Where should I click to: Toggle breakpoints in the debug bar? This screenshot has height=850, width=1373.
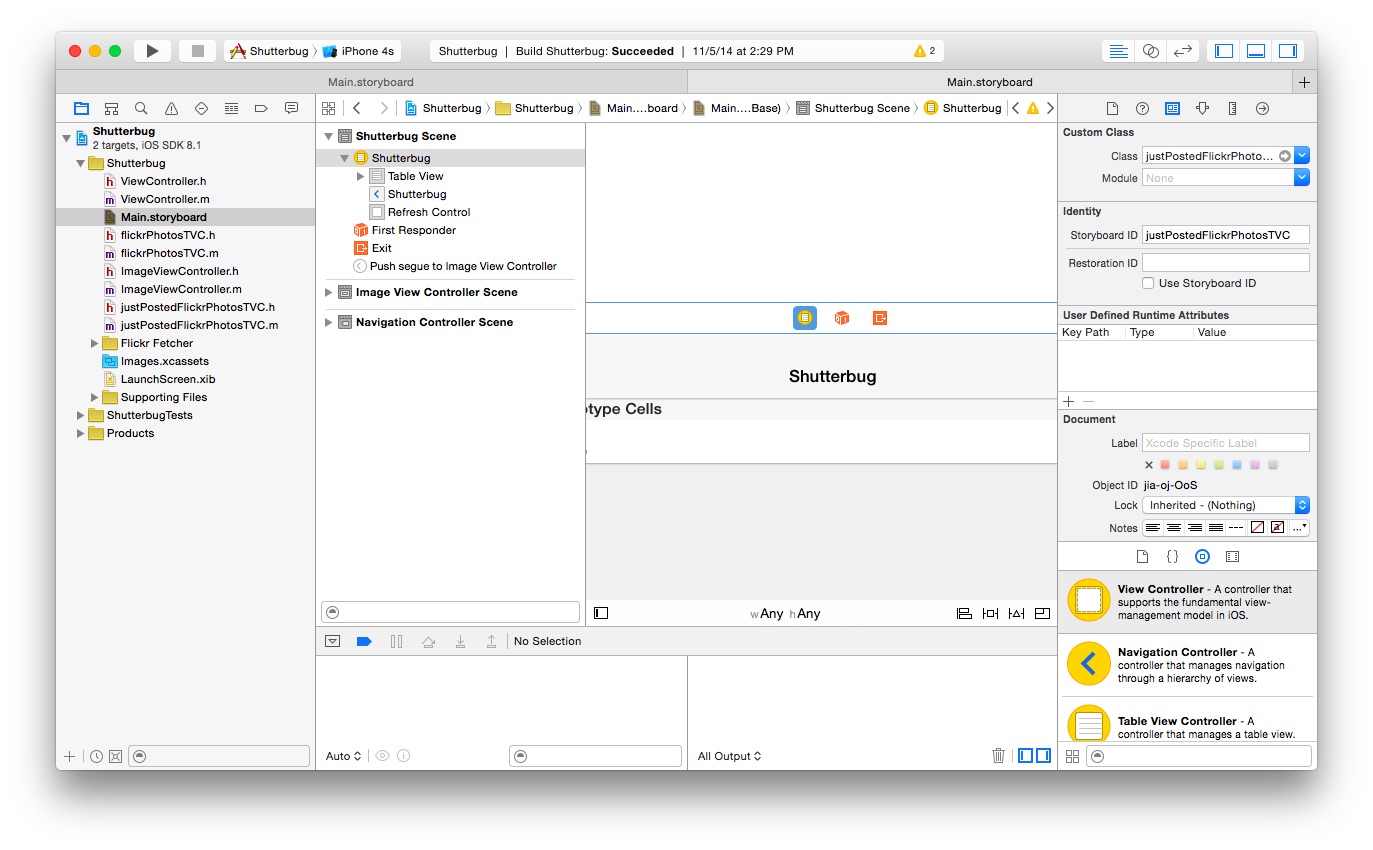(364, 641)
